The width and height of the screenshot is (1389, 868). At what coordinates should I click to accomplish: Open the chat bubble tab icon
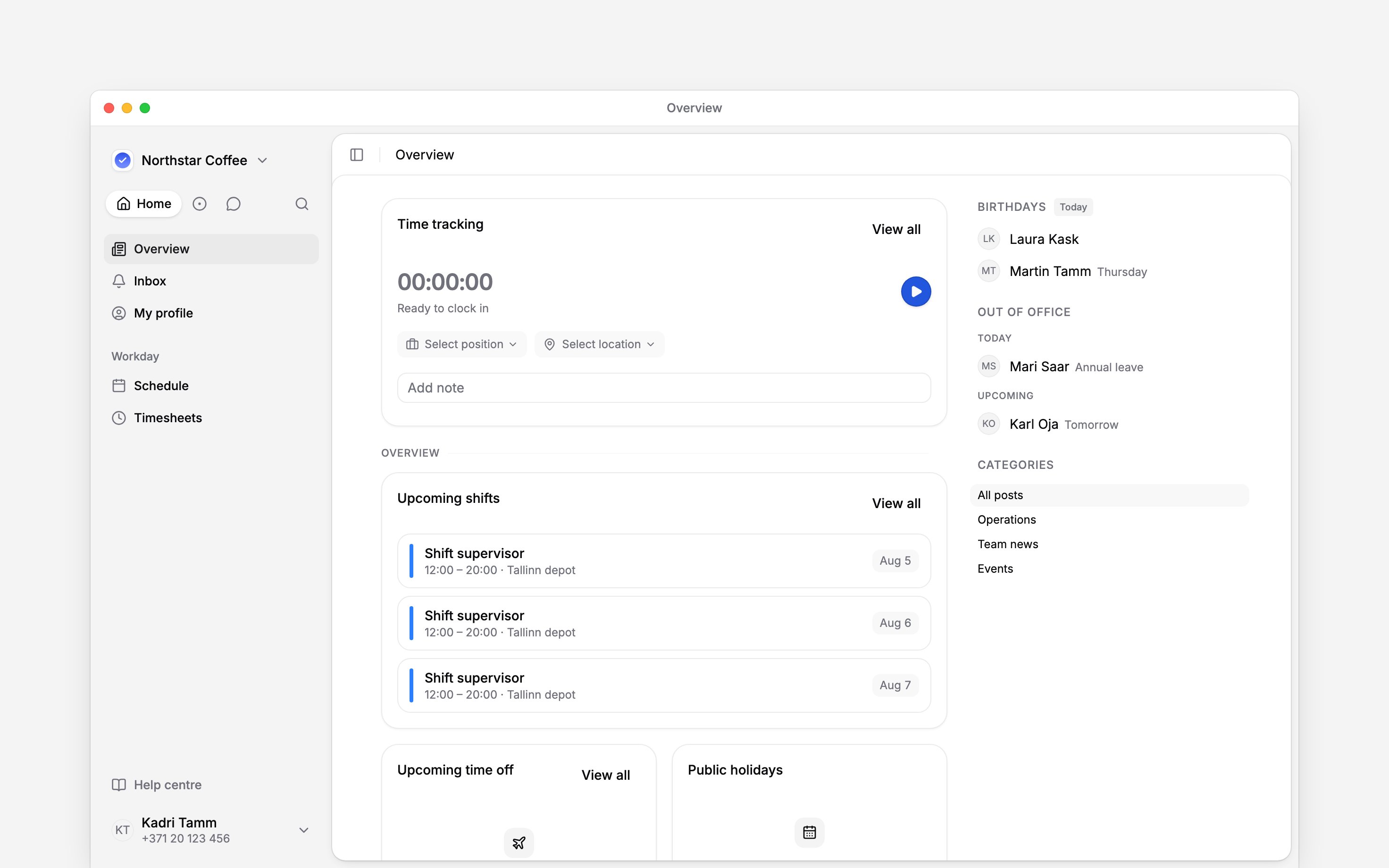233,204
